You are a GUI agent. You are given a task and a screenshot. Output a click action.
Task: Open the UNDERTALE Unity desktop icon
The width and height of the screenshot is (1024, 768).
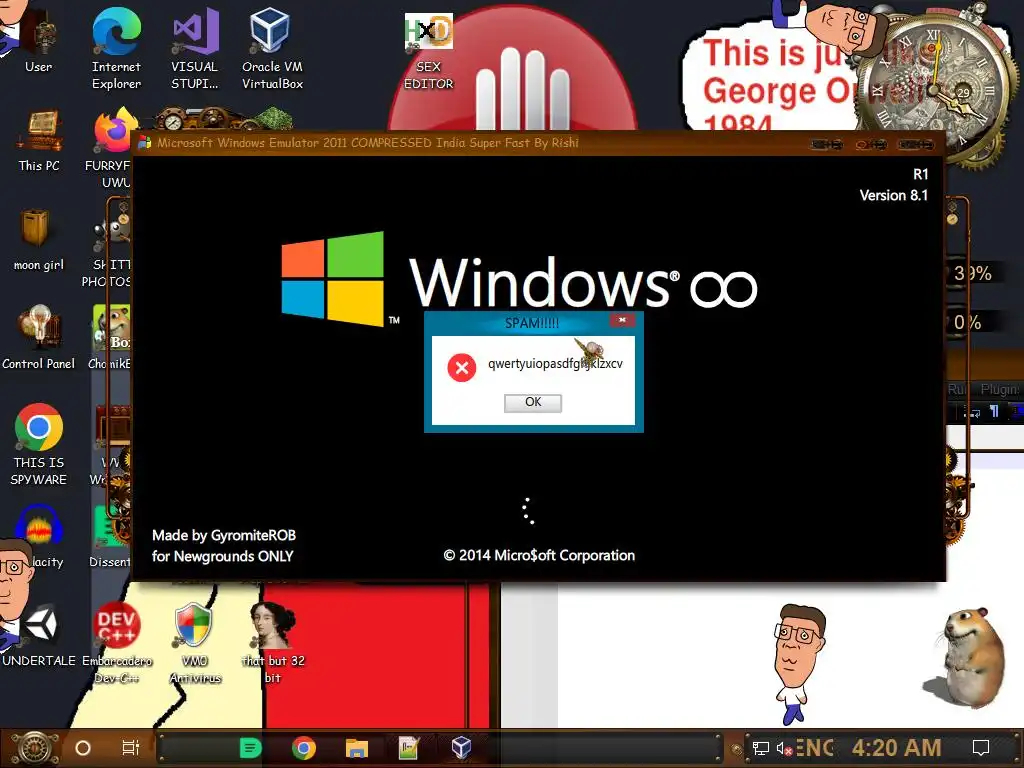pyautogui.click(x=40, y=635)
